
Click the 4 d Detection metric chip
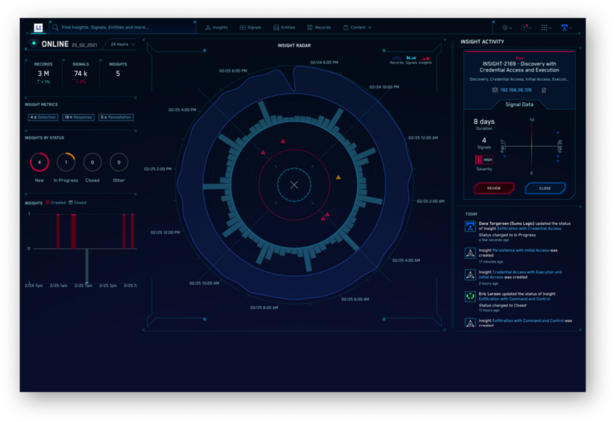[x=43, y=117]
